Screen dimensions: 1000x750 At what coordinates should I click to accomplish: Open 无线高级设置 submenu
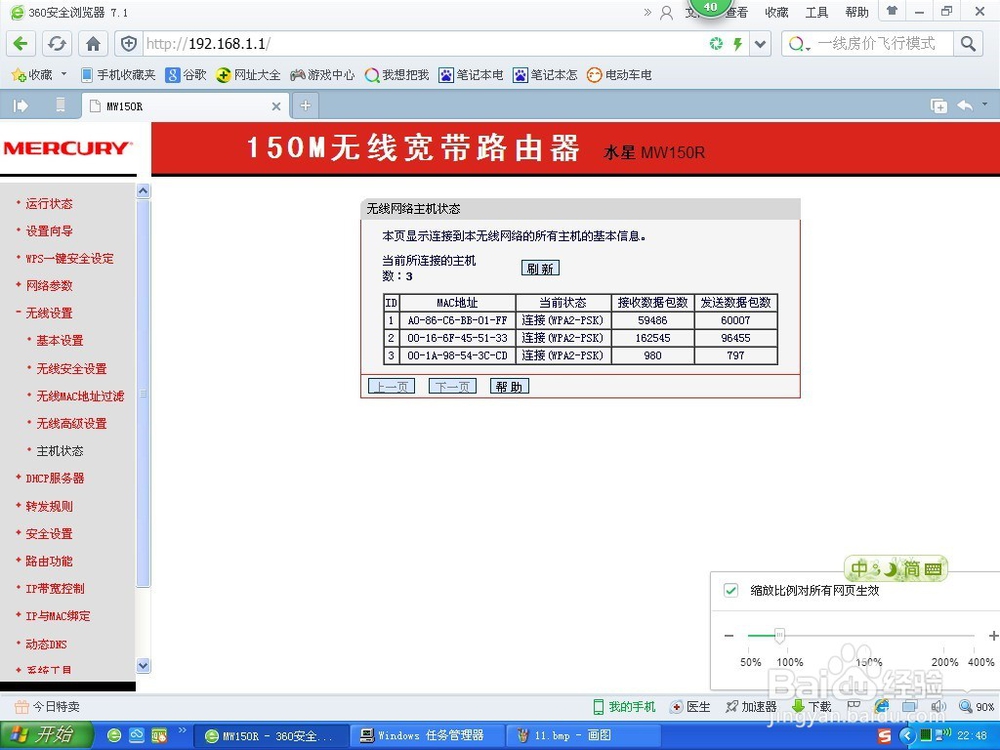[71, 423]
